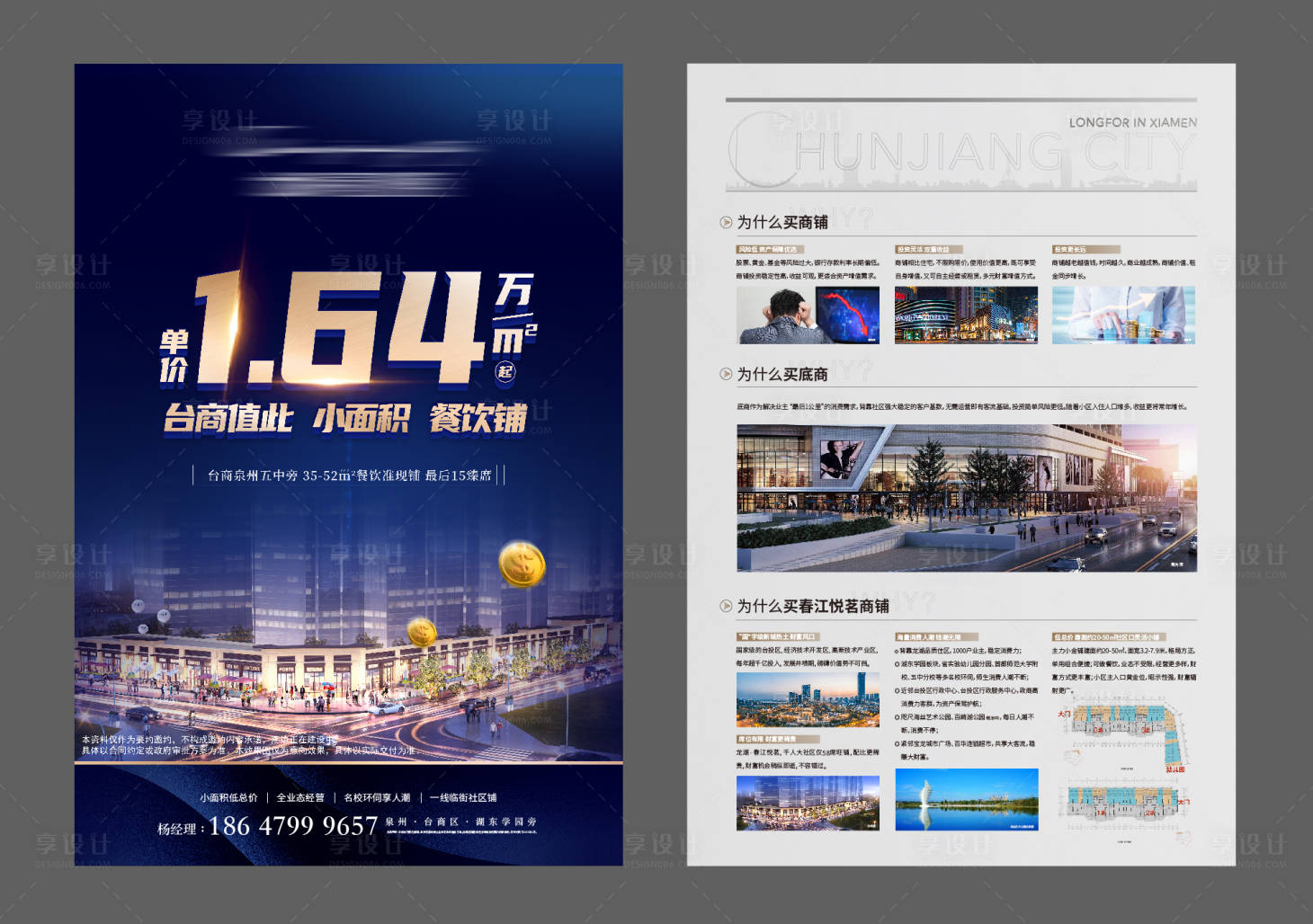1313x924 pixels.
Task: Select the bullet line starting 近邻台投区行政中心
Action: click(966, 697)
